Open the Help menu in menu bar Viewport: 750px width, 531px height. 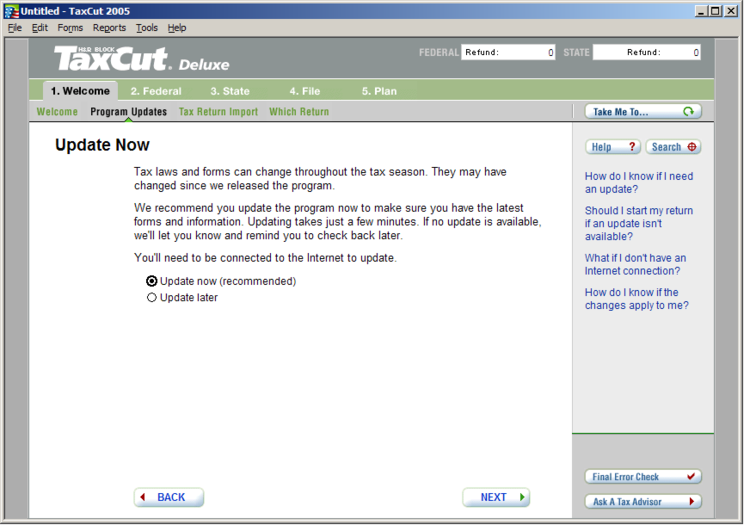click(x=178, y=28)
